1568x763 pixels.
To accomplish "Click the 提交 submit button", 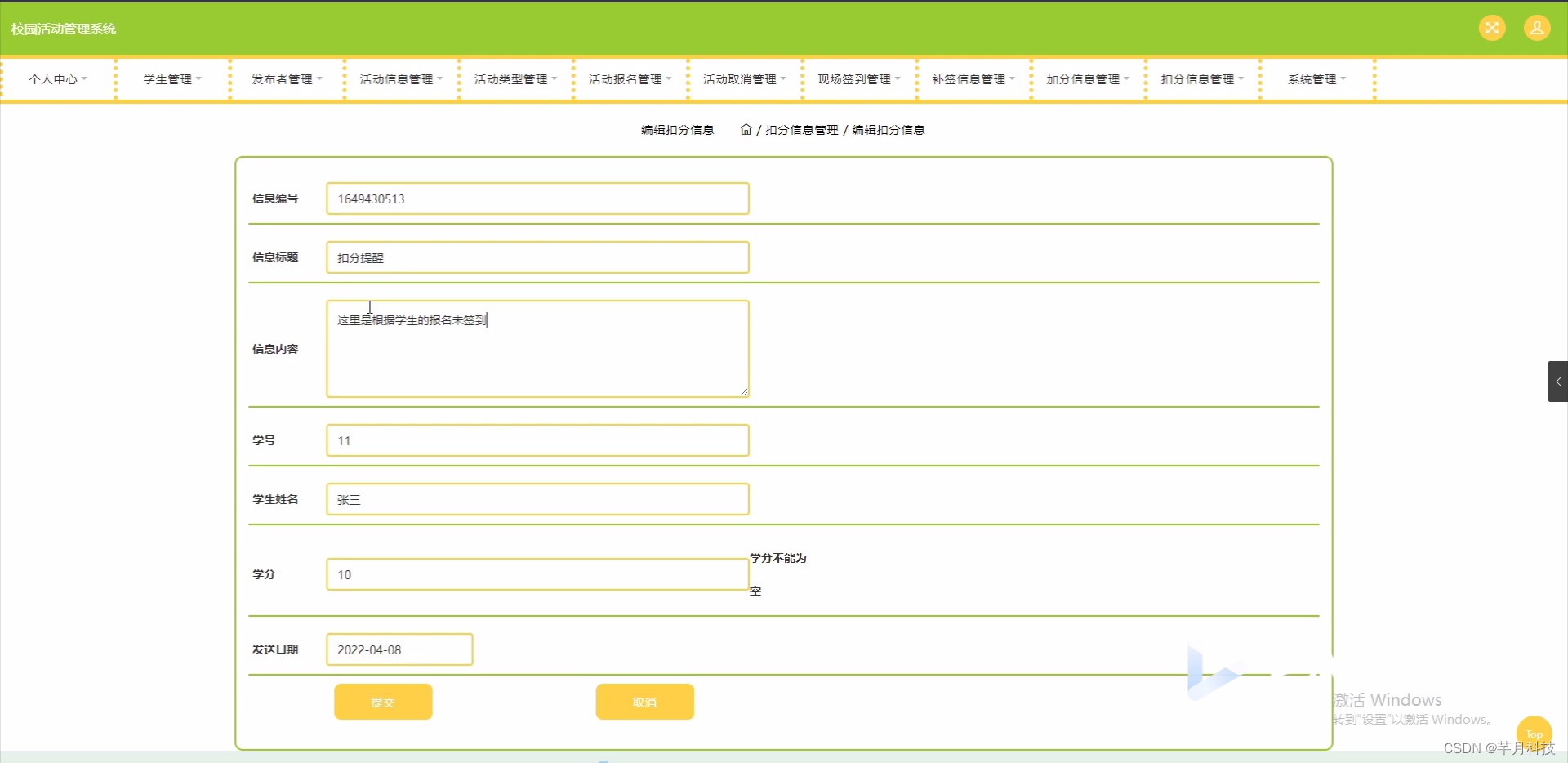I will point(382,701).
